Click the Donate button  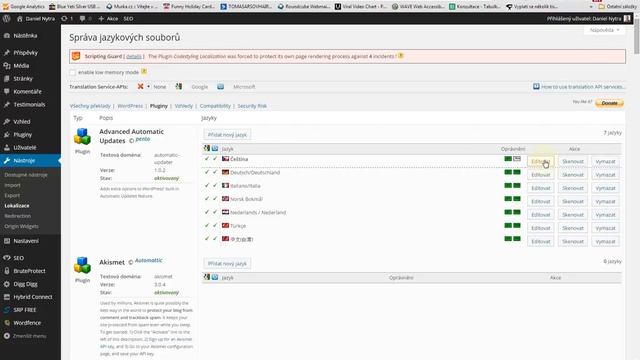609,103
